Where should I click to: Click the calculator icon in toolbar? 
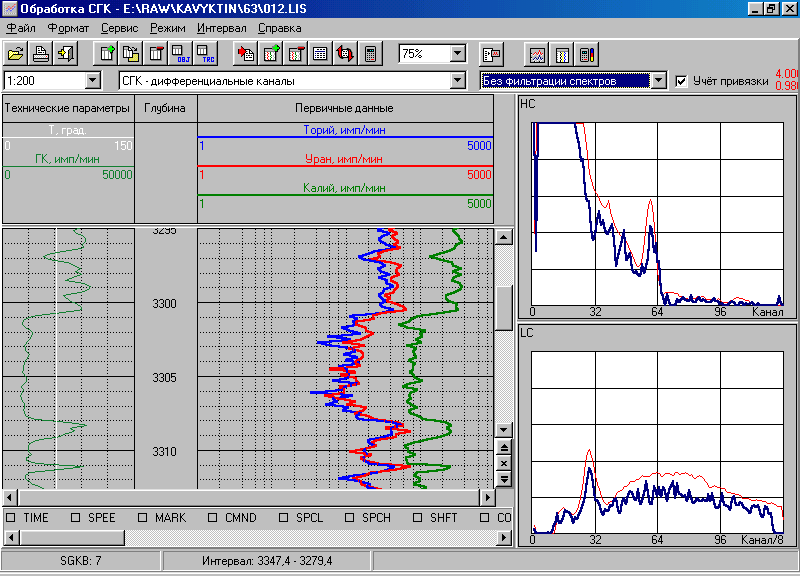371,53
